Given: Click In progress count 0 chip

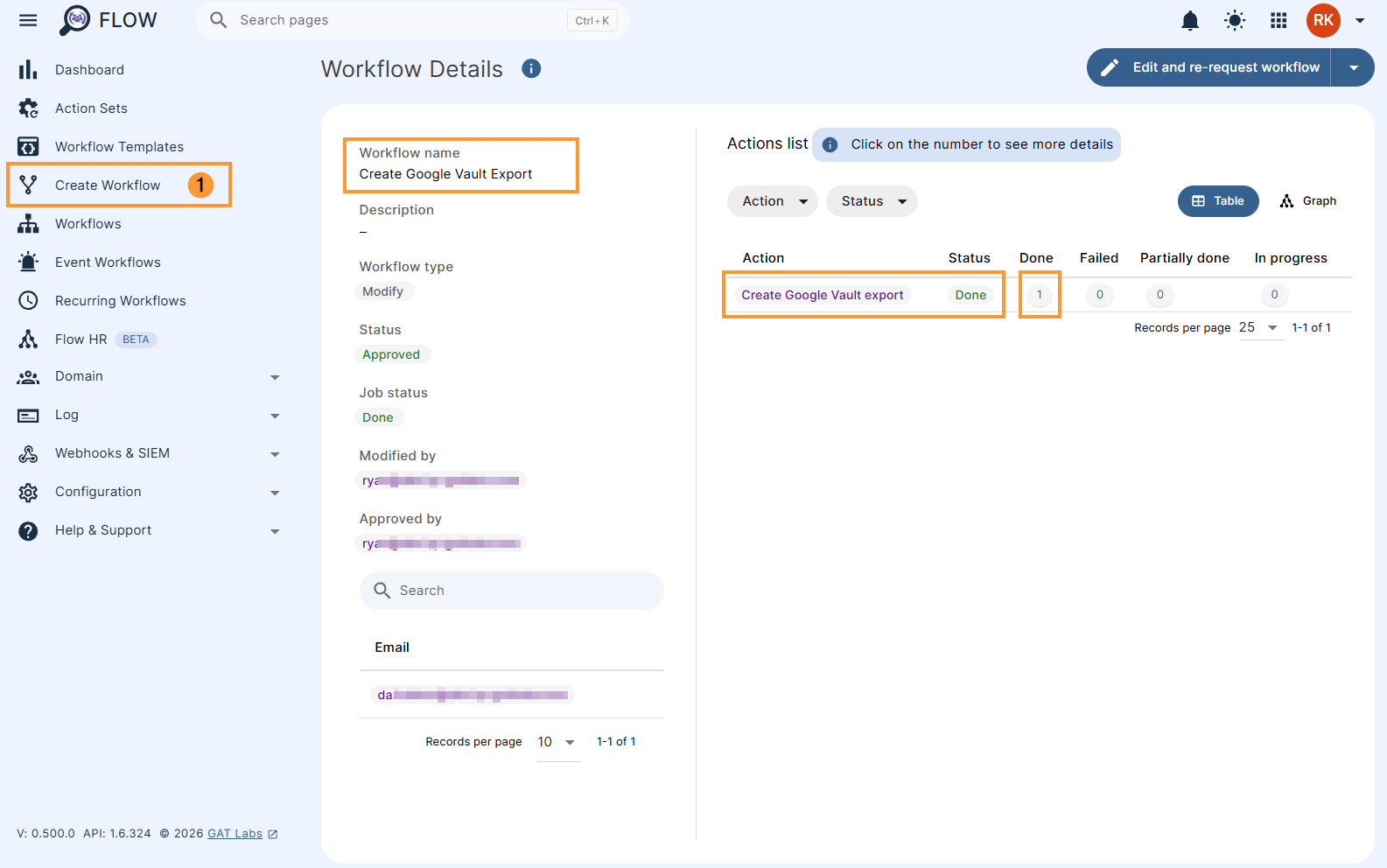Looking at the screenshot, I should pos(1274,295).
